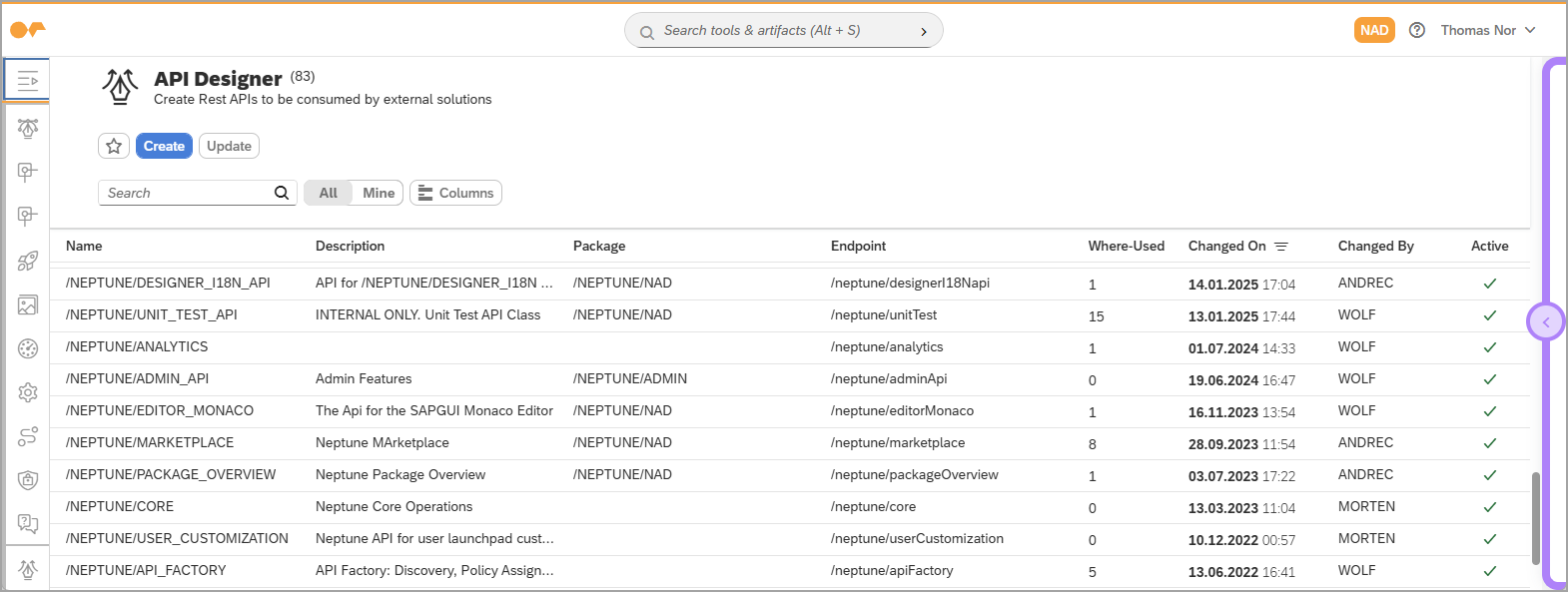Click the sort indicator icon beside Changed On
1568x592 pixels.
pos(1281,247)
